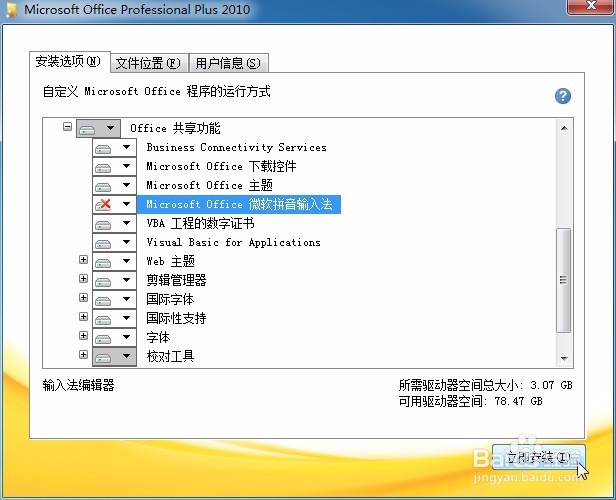Switch to the 用户信息 tab
The width and height of the screenshot is (616, 500).
pyautogui.click(x=229, y=63)
